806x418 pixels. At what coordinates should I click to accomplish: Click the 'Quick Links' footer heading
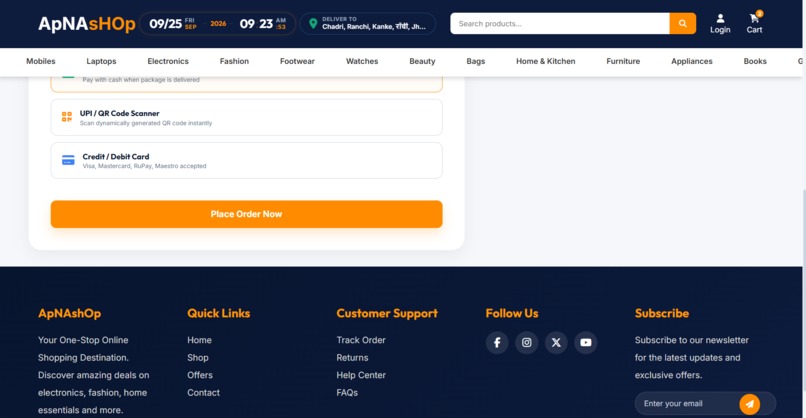218,313
